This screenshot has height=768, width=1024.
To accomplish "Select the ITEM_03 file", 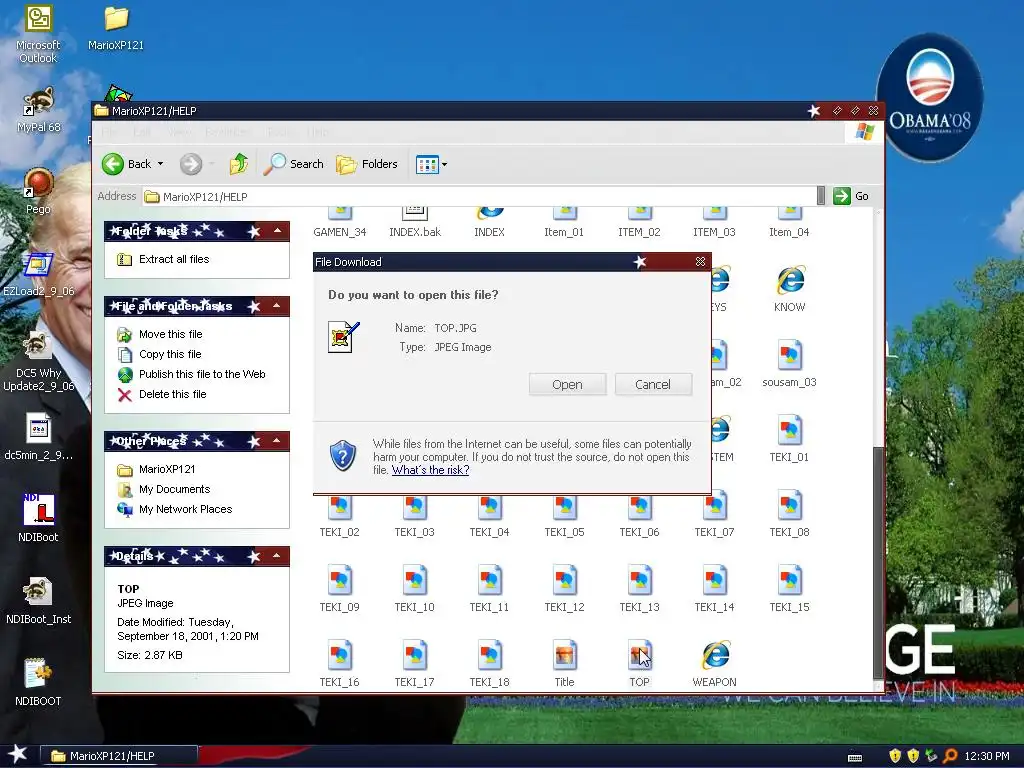I will (714, 224).
